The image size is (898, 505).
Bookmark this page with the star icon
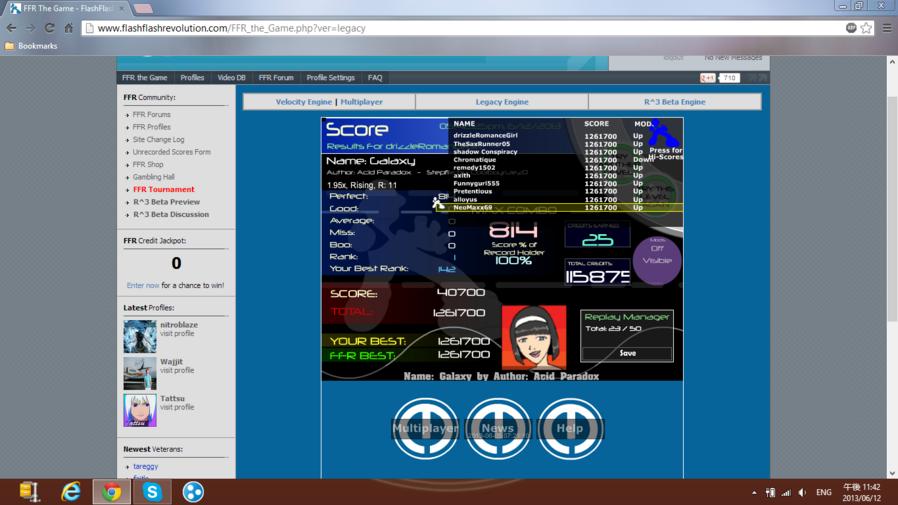(x=866, y=28)
